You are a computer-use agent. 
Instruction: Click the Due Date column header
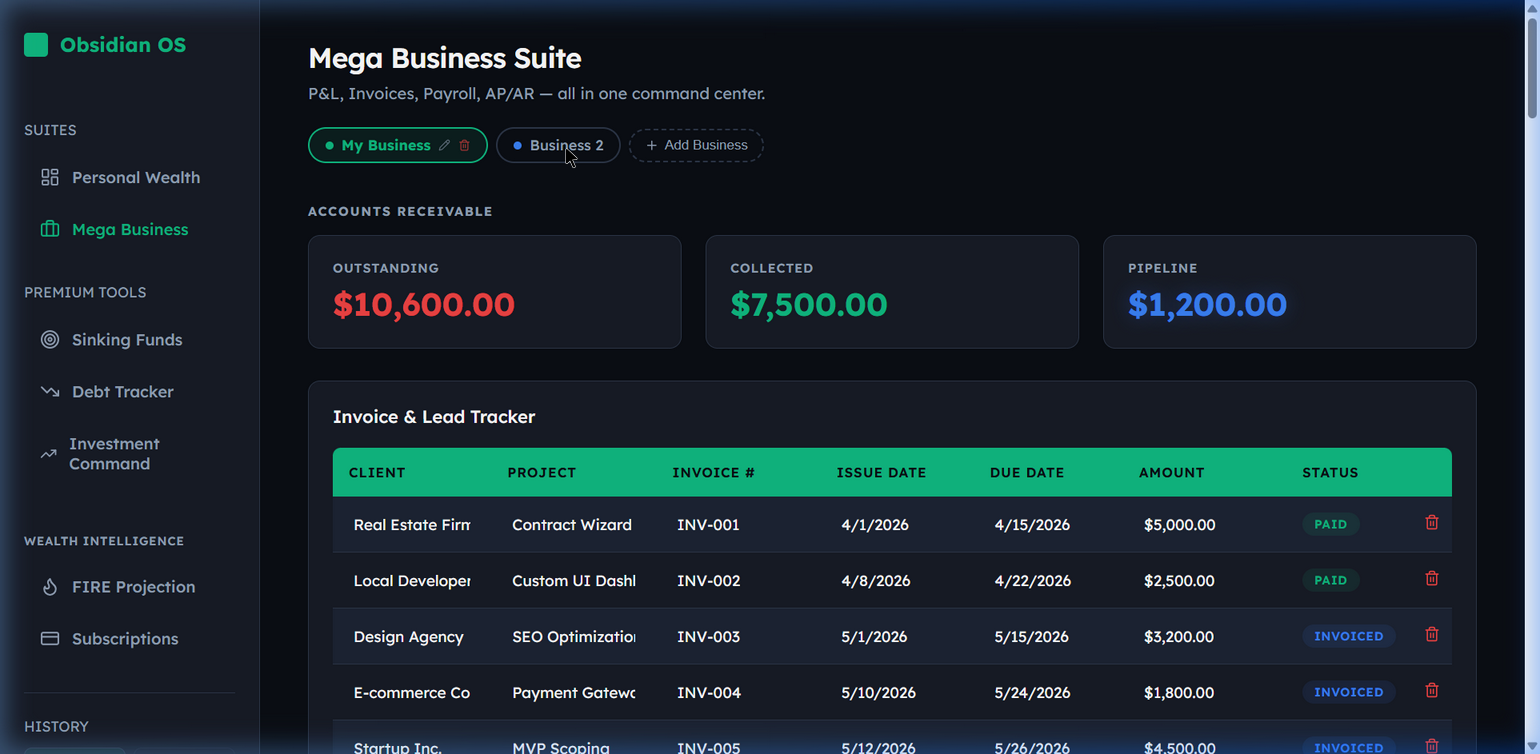(1027, 472)
